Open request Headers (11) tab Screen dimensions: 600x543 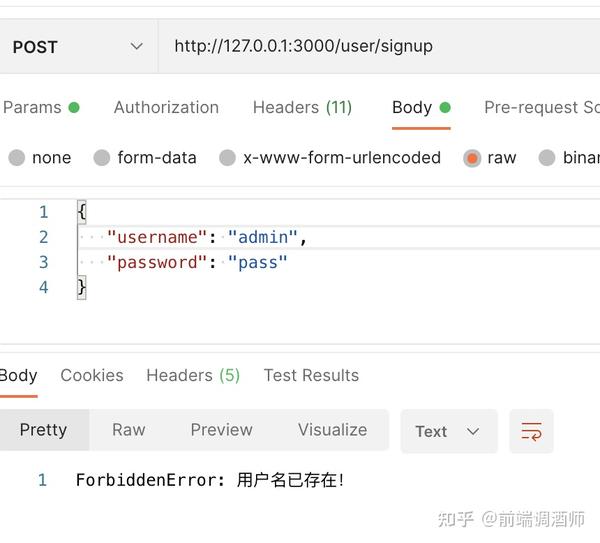point(302,108)
